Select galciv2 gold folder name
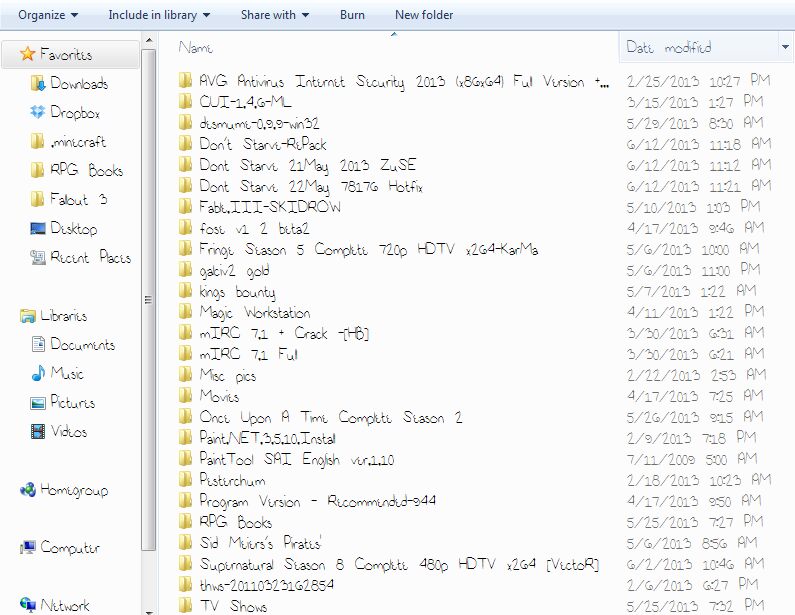Viewport: 795px width, 615px height. 234,271
